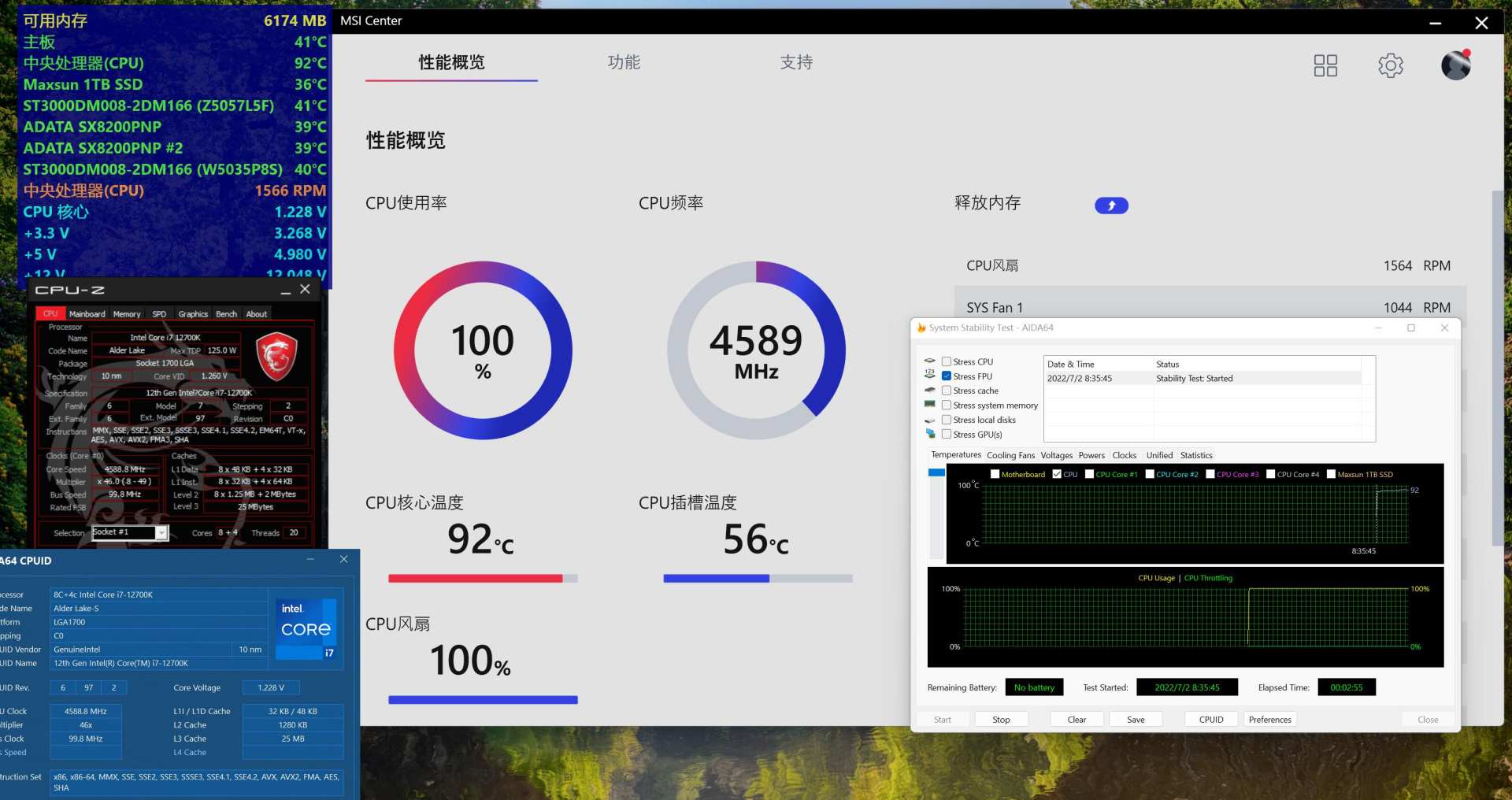Viewport: 1512px width, 800px height.
Task: Click the AIDA64 flame icon in Stability Test title
Action: 921,328
